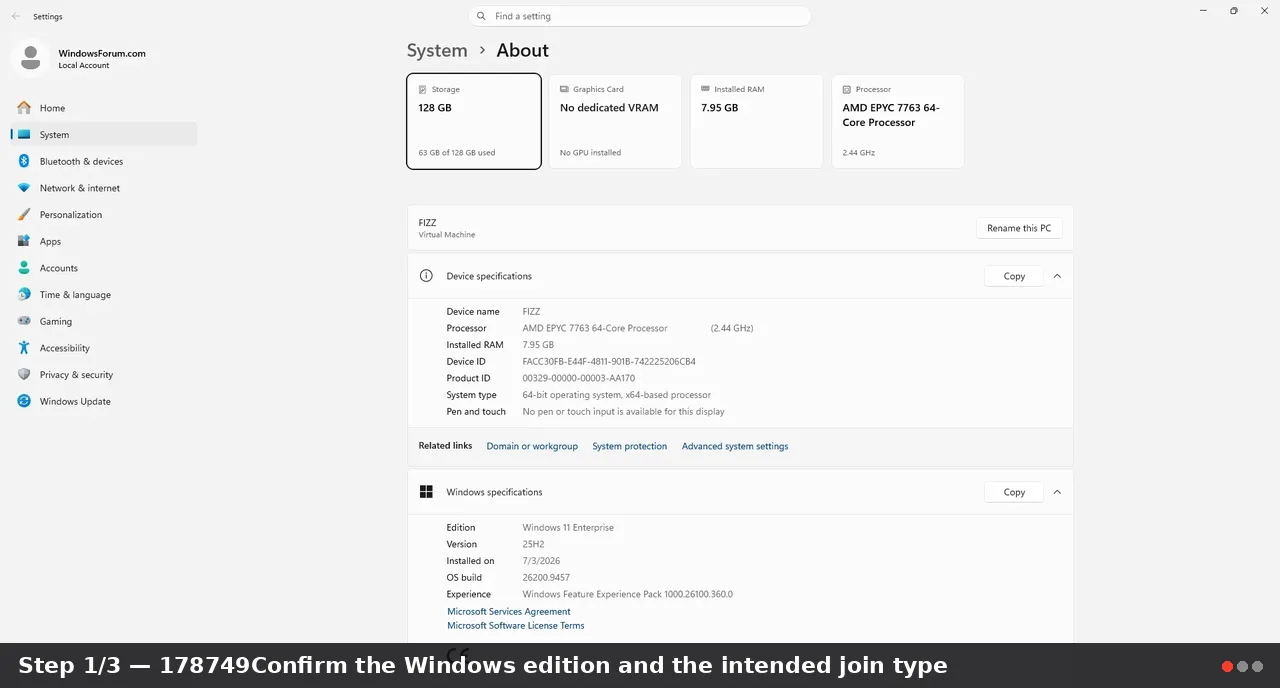1280x688 pixels.
Task: Open System protection link
Action: [x=629, y=446]
